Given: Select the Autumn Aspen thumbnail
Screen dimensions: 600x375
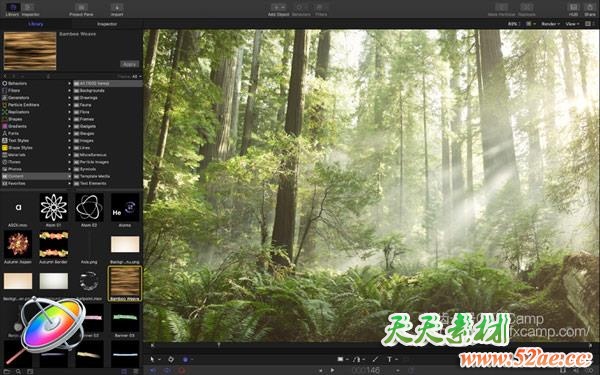Looking at the screenshot, I should coord(18,244).
